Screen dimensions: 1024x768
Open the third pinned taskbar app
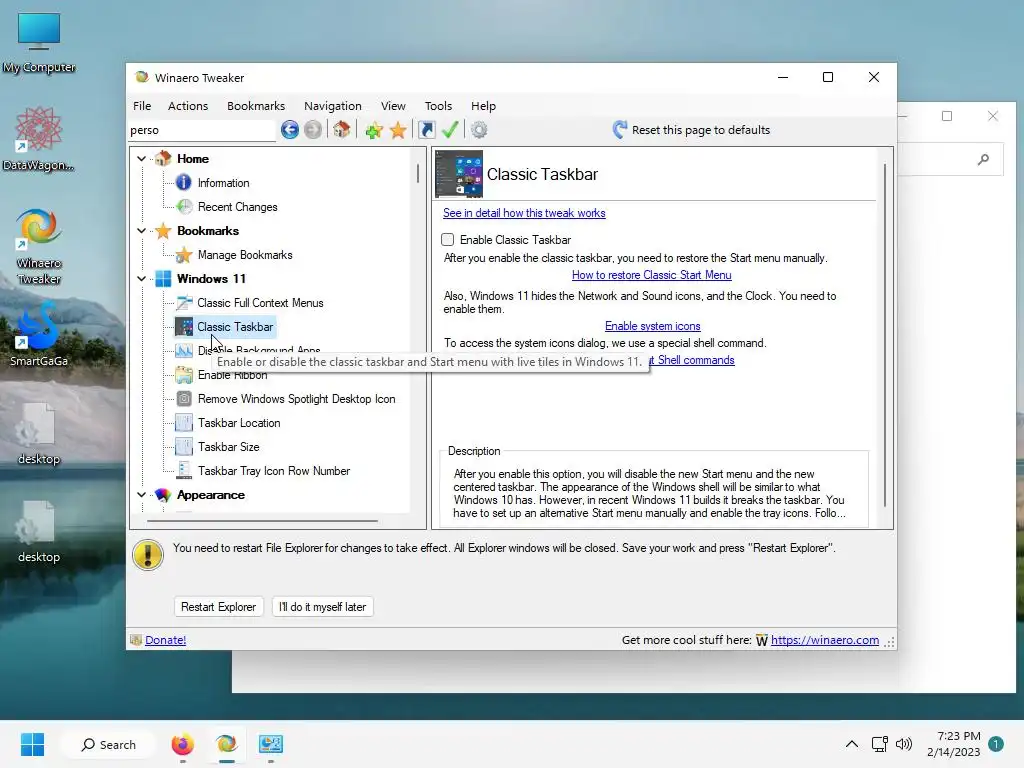pyautogui.click(x=270, y=744)
